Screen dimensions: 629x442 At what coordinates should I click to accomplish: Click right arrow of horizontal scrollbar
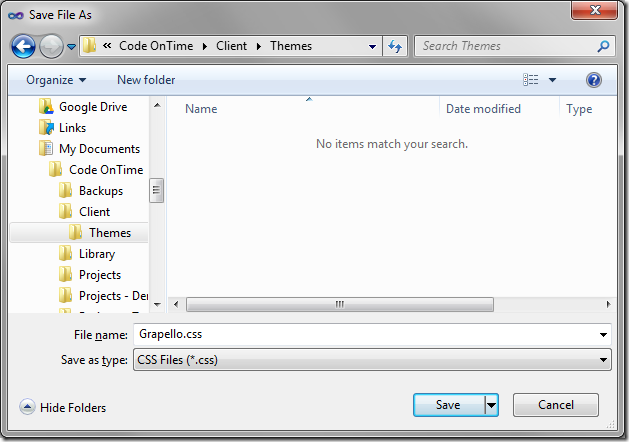click(x=608, y=304)
